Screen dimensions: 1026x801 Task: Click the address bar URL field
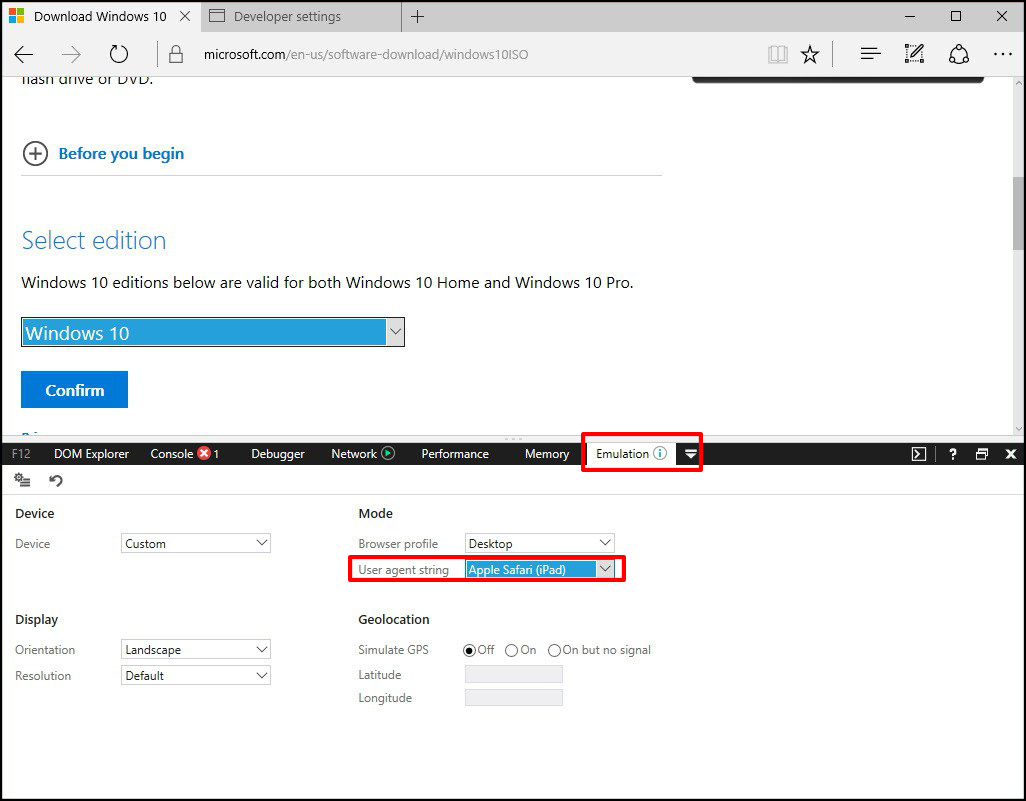(x=366, y=54)
